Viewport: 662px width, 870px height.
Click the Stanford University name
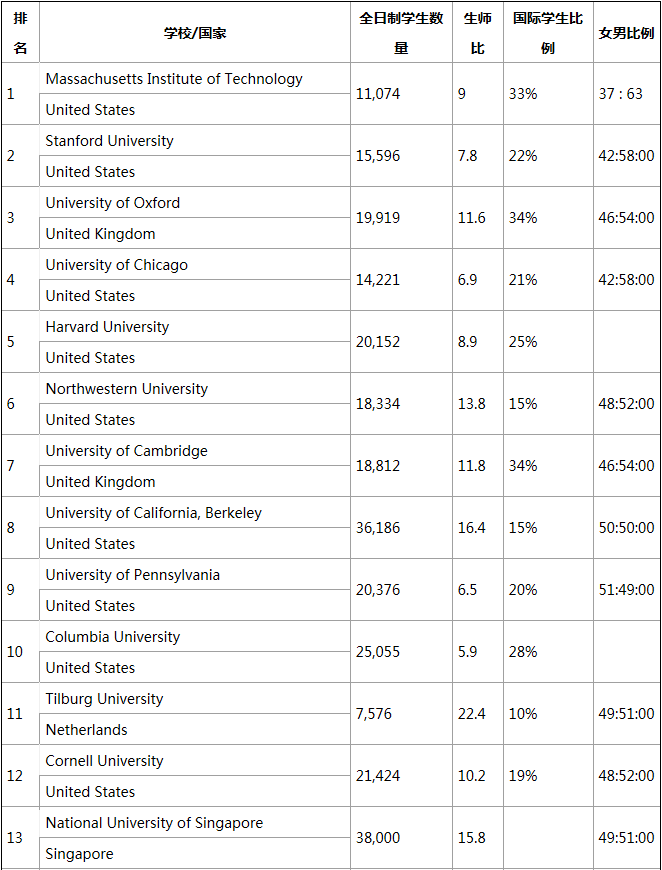point(109,141)
